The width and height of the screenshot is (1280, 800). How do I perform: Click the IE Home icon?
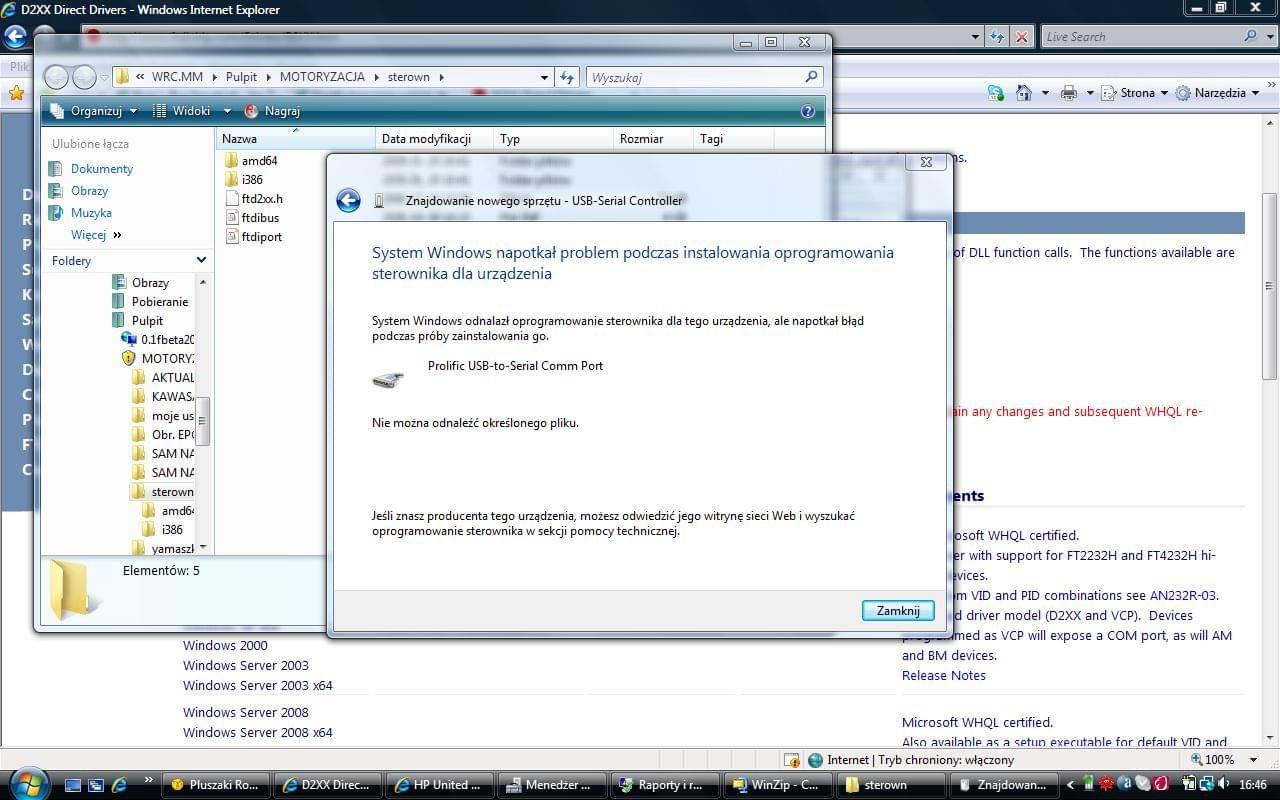pos(1023,92)
